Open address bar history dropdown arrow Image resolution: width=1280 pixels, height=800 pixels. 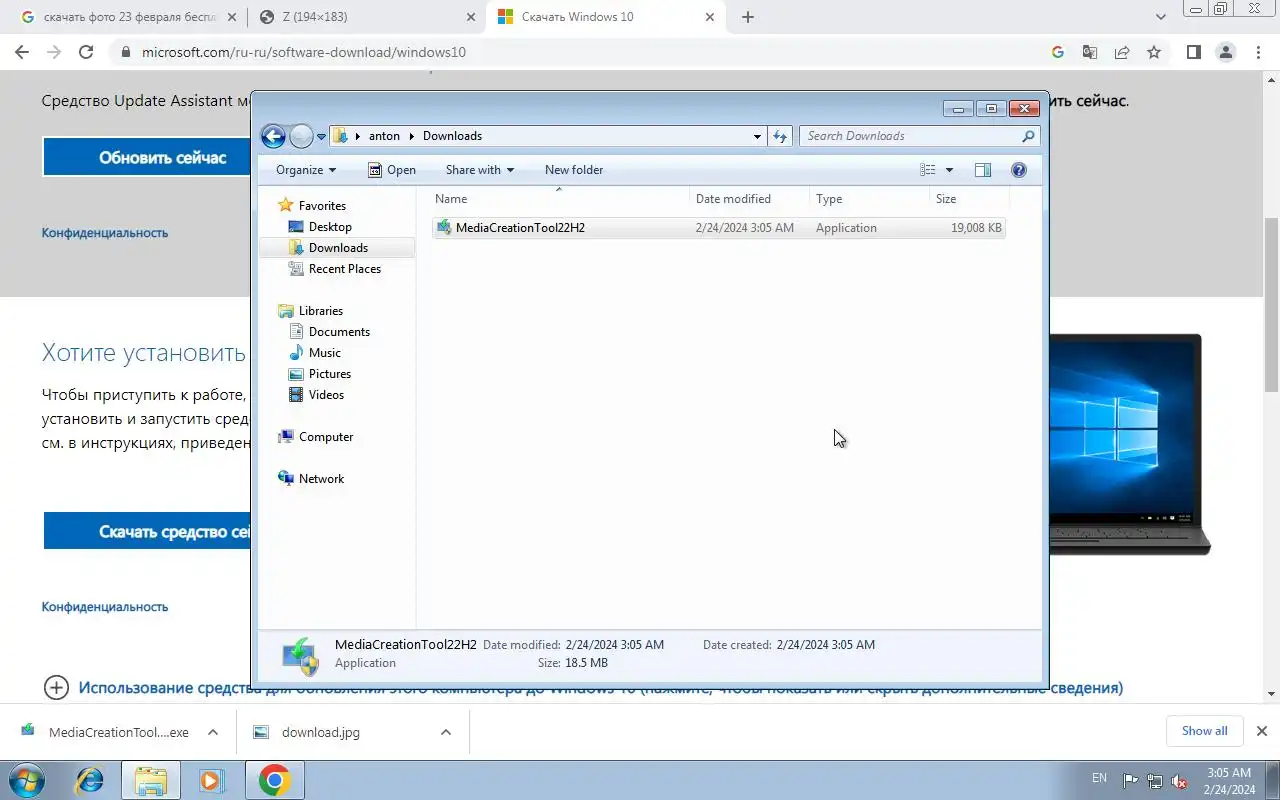coord(757,136)
